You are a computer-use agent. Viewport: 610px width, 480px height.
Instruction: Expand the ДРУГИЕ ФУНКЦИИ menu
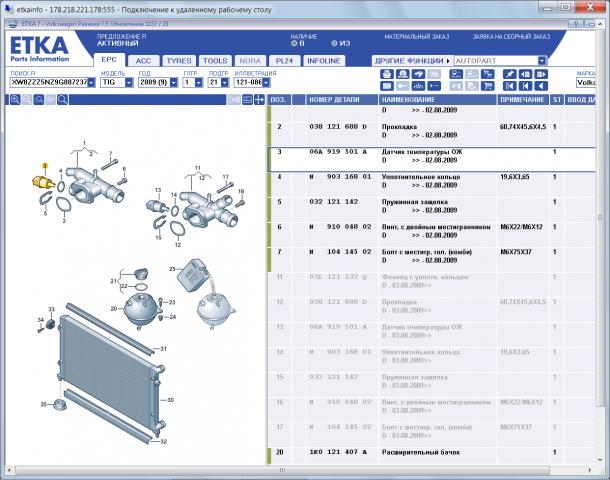[412, 61]
